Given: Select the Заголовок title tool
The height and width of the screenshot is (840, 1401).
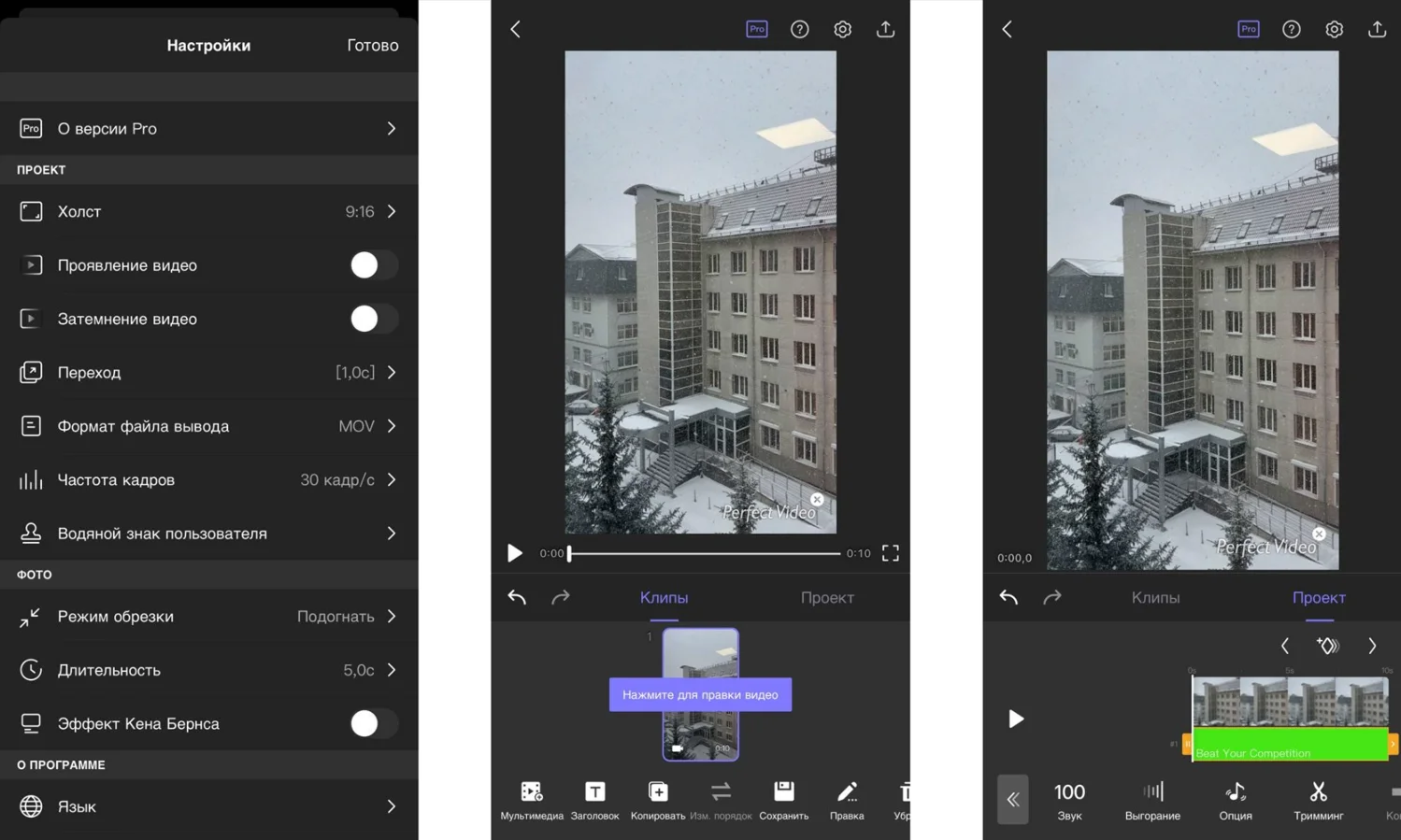Looking at the screenshot, I should coord(594,792).
